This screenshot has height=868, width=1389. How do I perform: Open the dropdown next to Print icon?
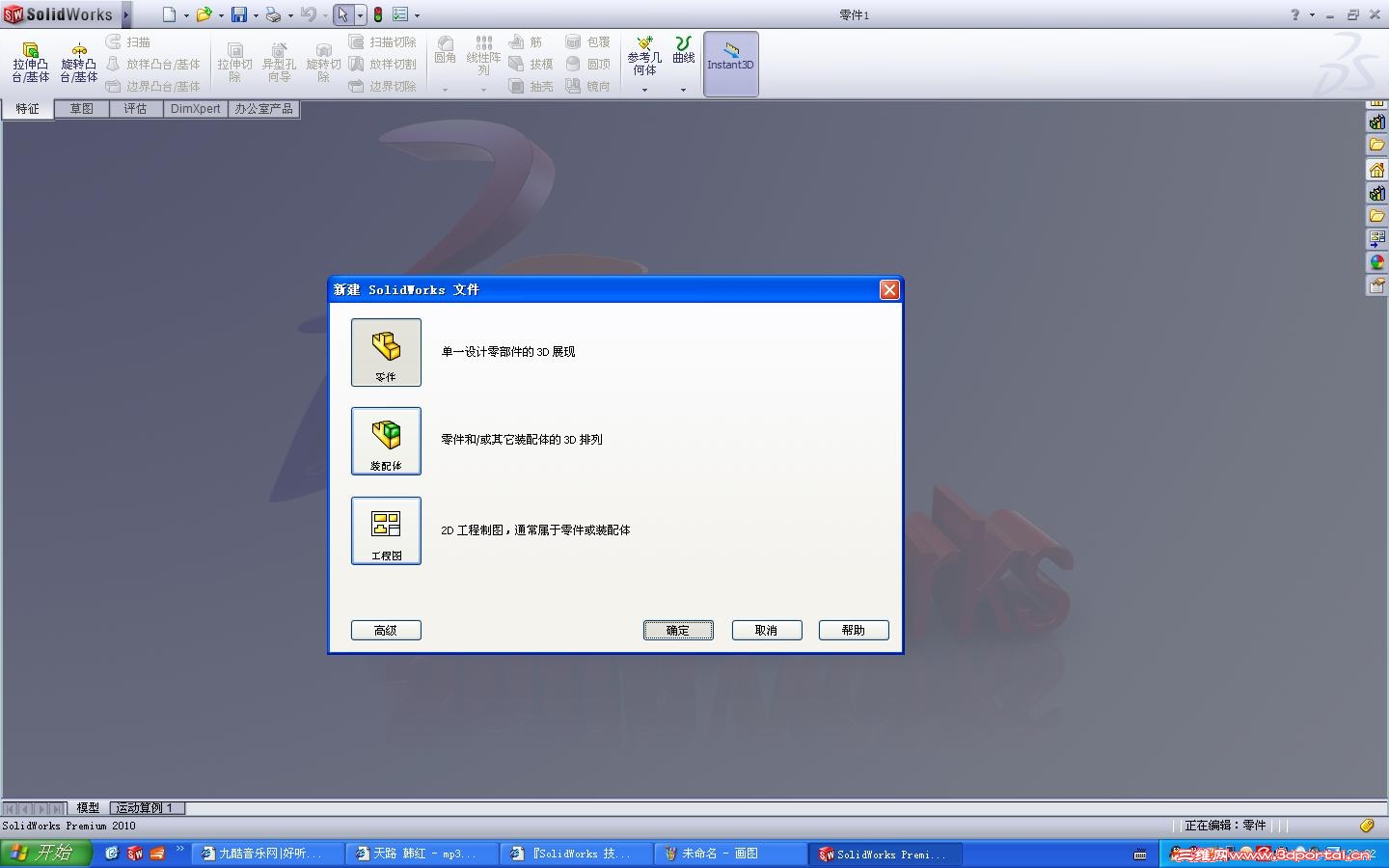pyautogui.click(x=290, y=15)
